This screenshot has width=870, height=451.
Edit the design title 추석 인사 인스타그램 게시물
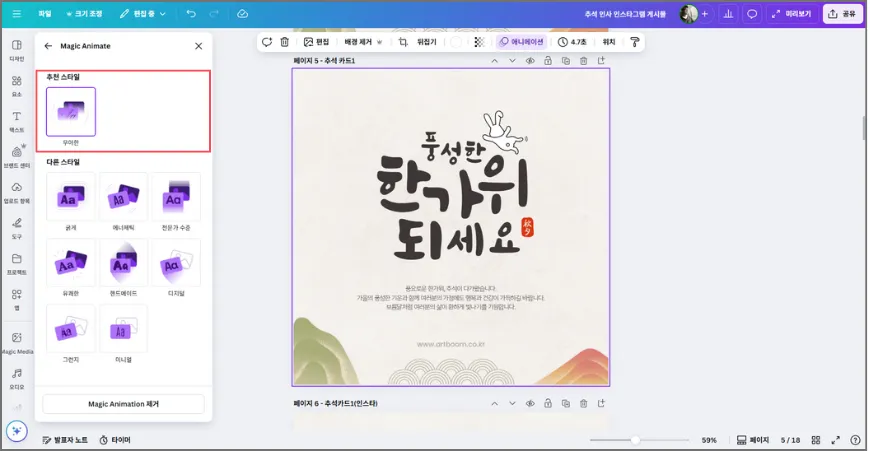pos(625,14)
